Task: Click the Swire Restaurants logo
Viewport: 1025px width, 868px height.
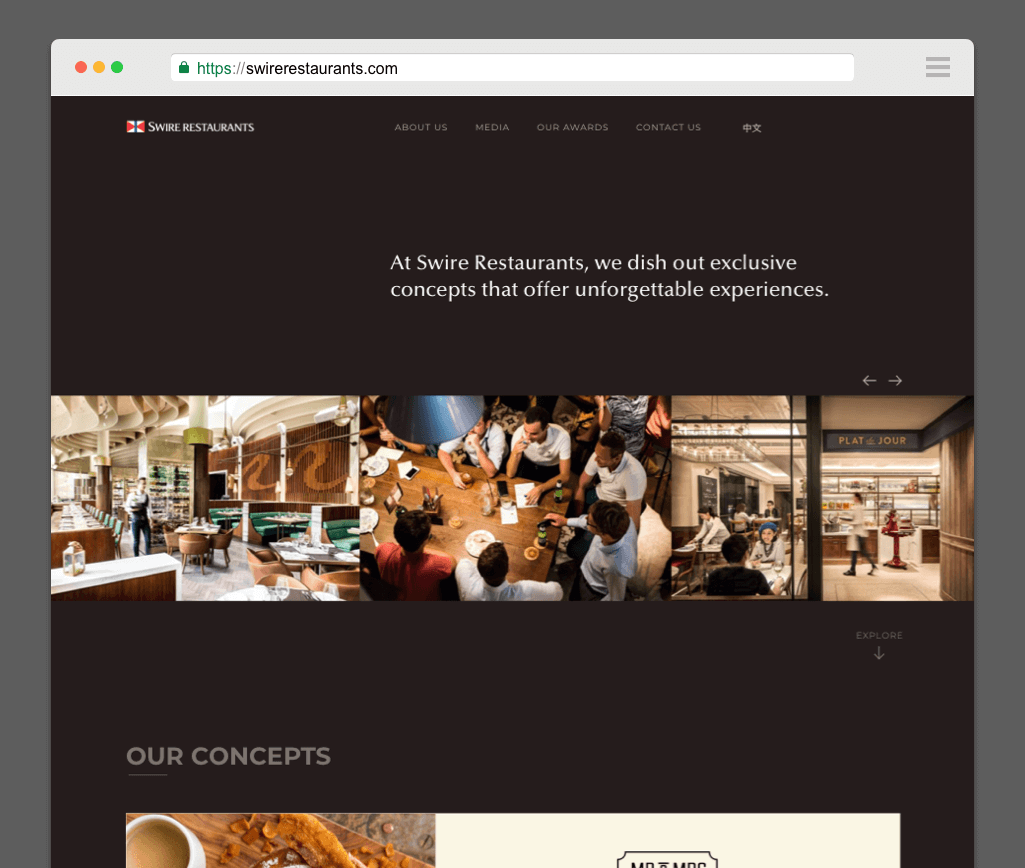Action: tap(190, 127)
